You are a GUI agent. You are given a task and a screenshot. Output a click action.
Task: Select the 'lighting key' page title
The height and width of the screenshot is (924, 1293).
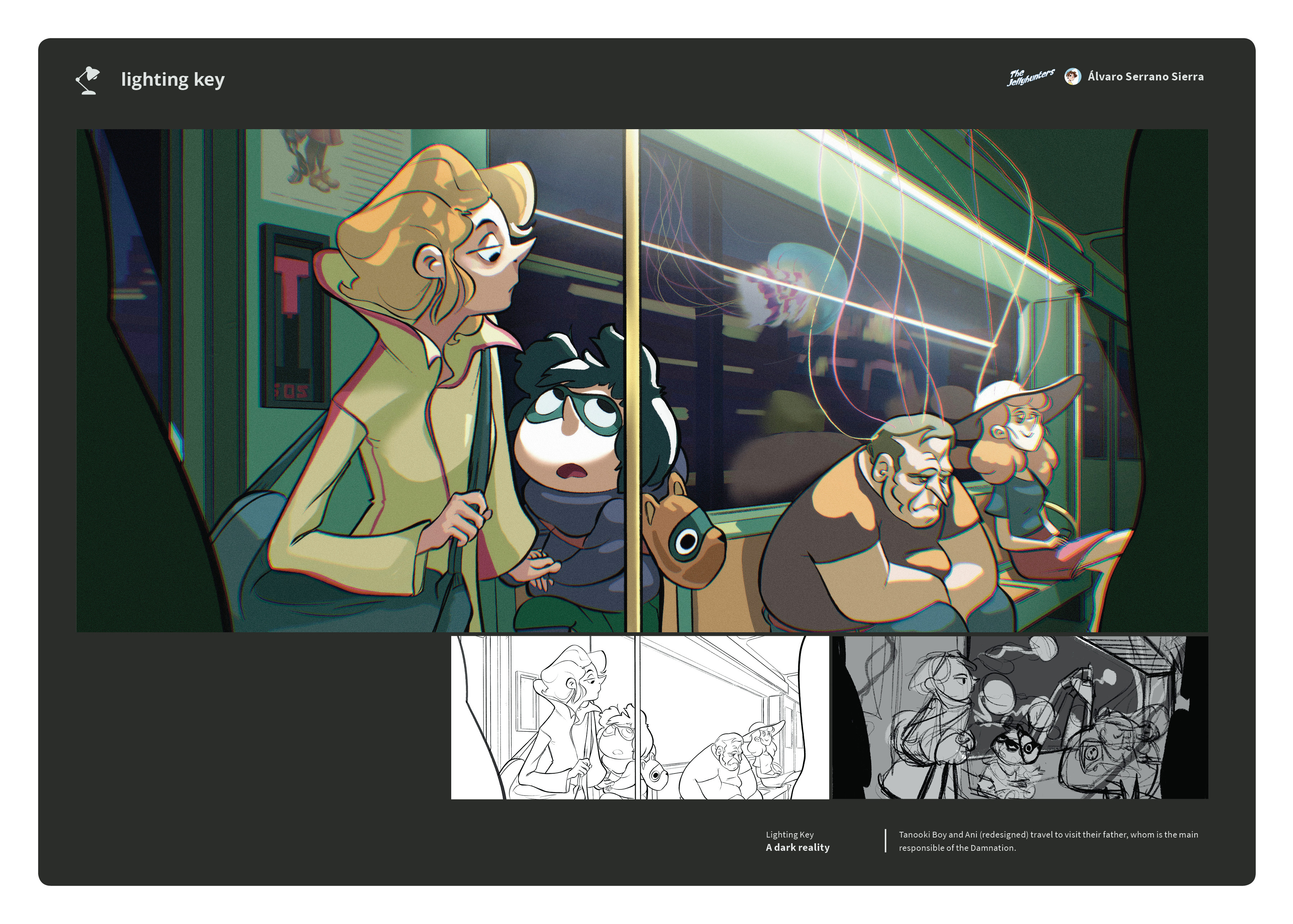click(x=172, y=79)
